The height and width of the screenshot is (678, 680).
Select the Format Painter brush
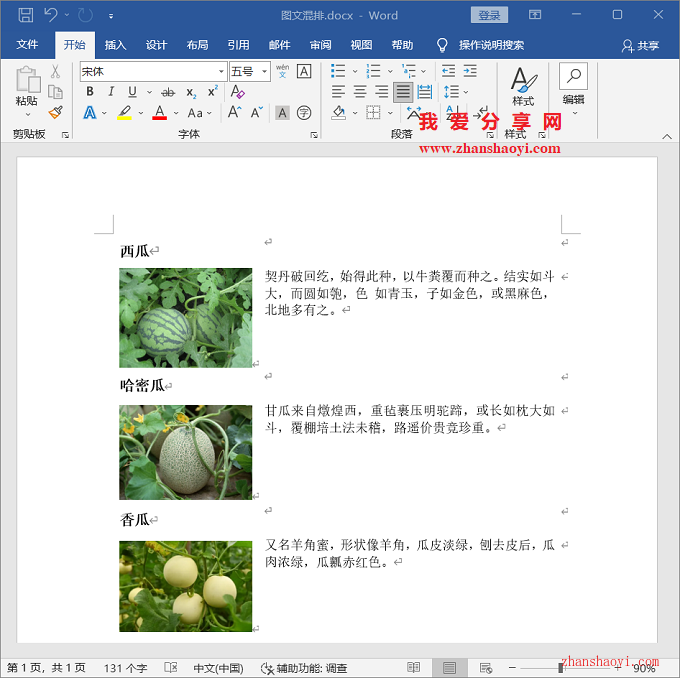pos(55,112)
